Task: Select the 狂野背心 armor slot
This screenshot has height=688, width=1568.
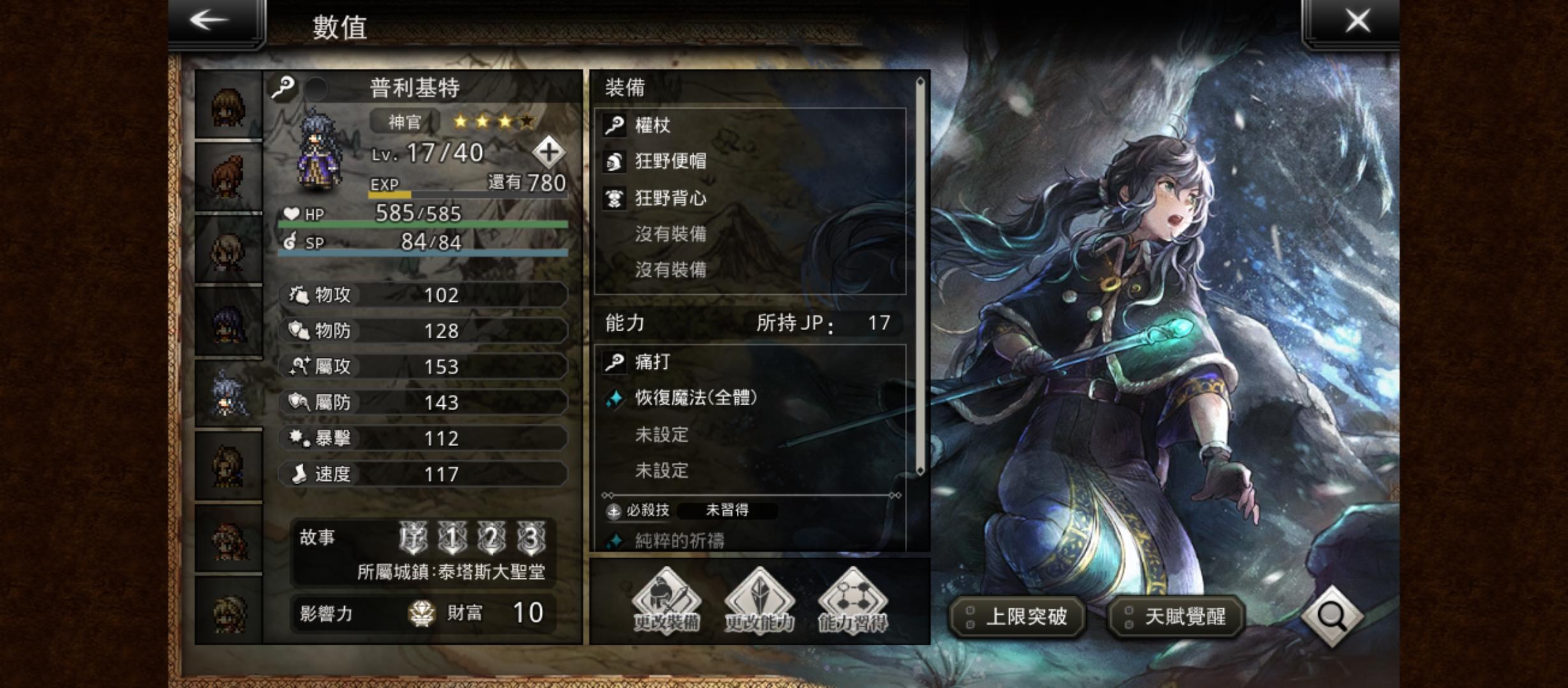Action: tap(750, 198)
